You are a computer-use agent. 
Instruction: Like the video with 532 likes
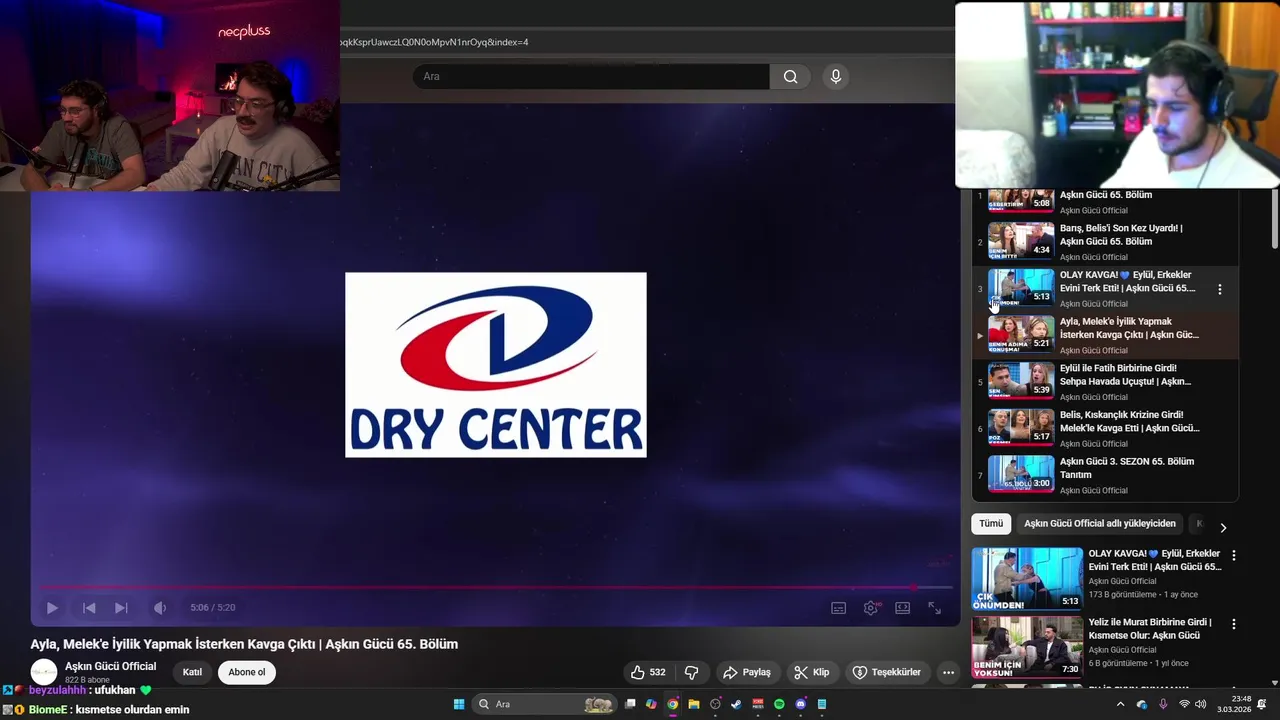click(x=648, y=672)
